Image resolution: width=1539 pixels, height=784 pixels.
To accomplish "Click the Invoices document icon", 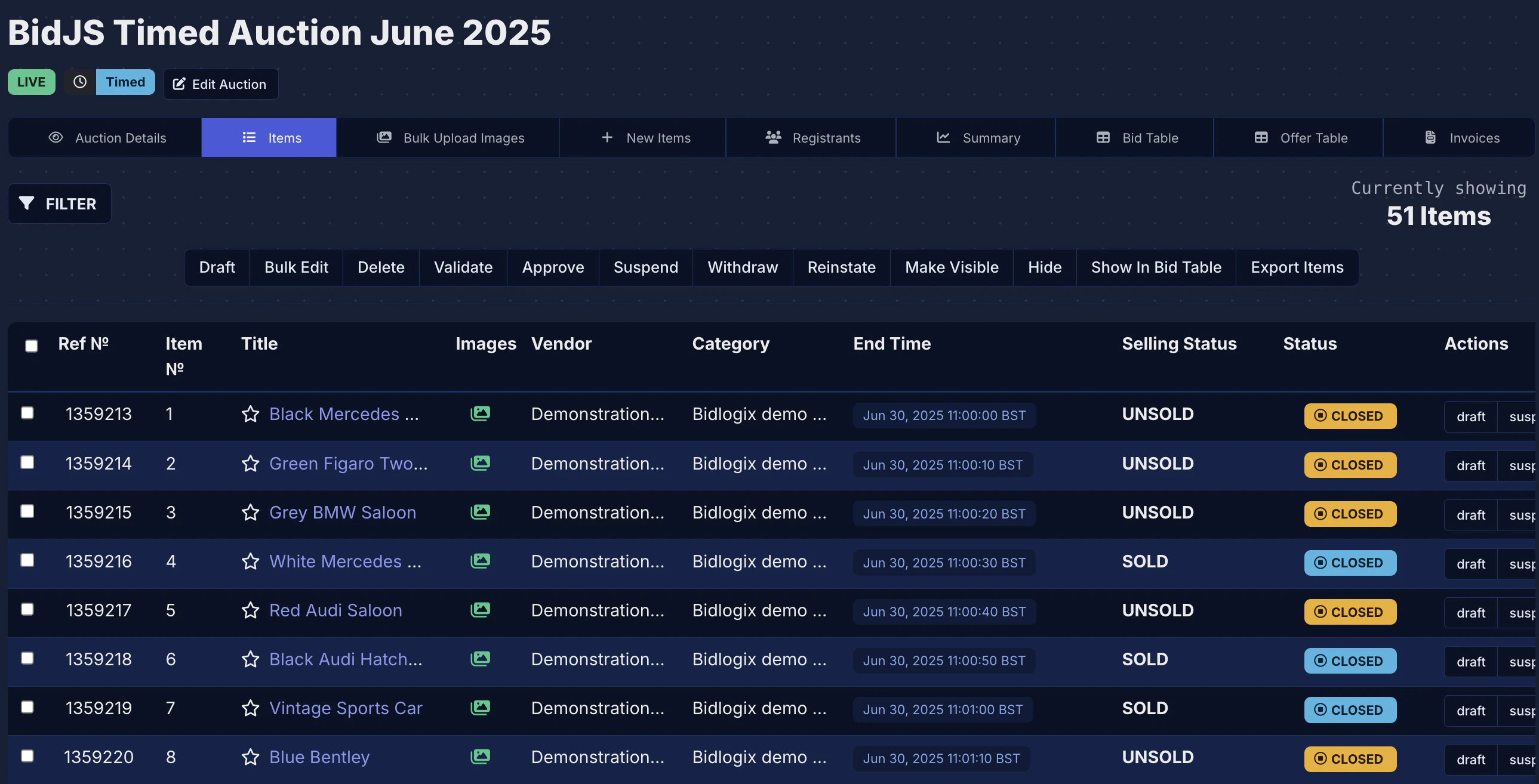I will coord(1431,137).
